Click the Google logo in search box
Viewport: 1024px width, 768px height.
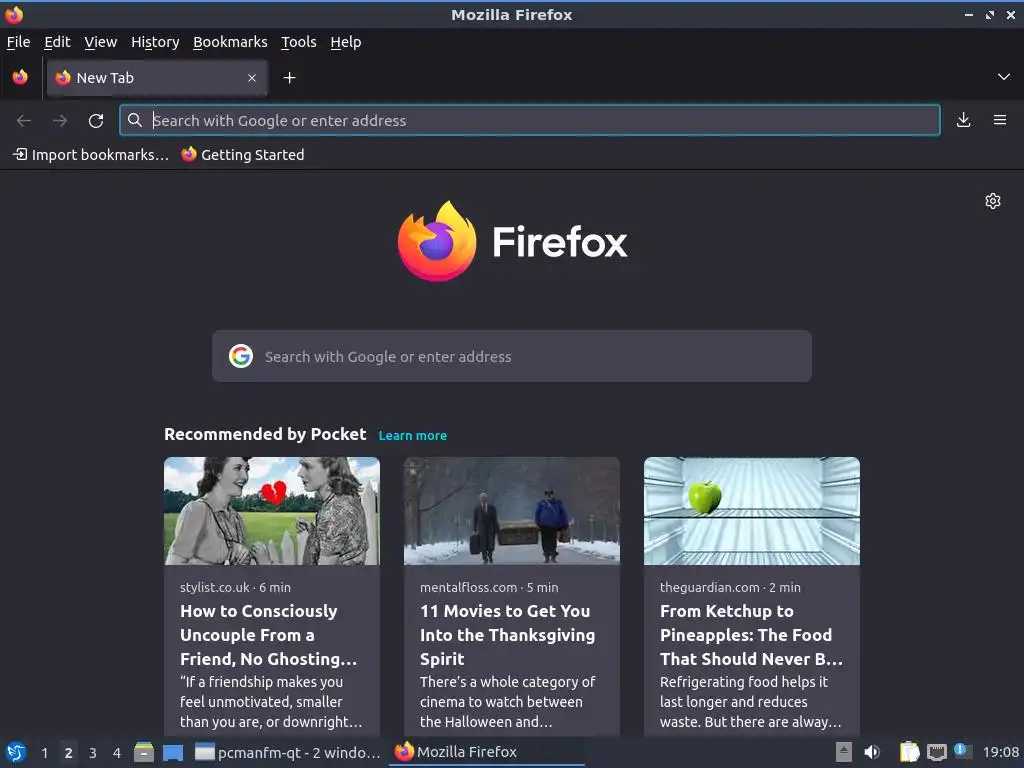(241, 357)
